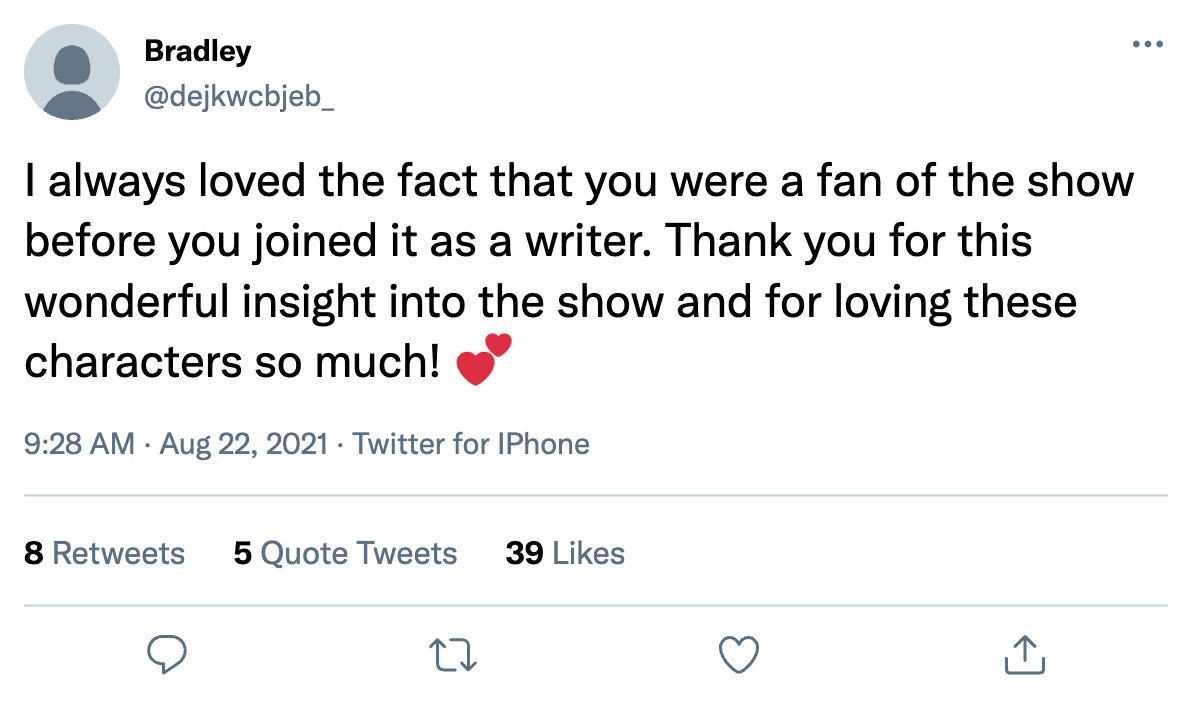Screen dimensions: 1192x728
Task: Like the tweet with the heart icon
Action: tap(739, 655)
